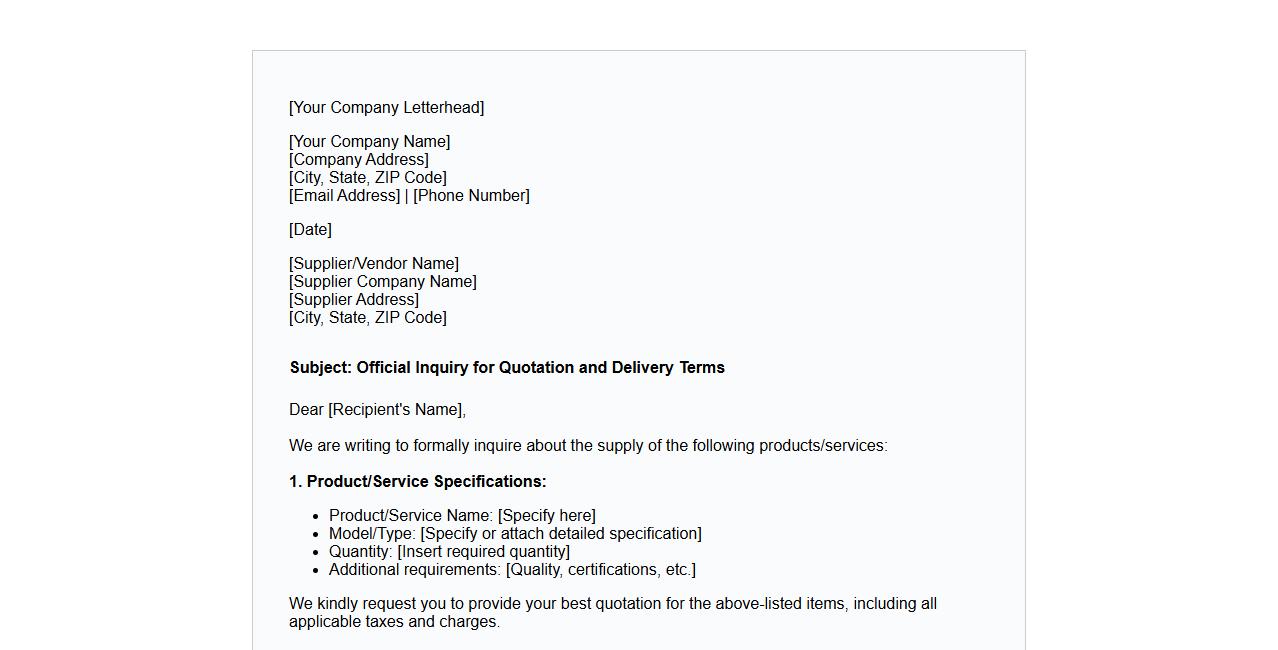Click the [Your Company Letterhead] placeholder
The width and height of the screenshot is (1278, 650).
coord(386,108)
